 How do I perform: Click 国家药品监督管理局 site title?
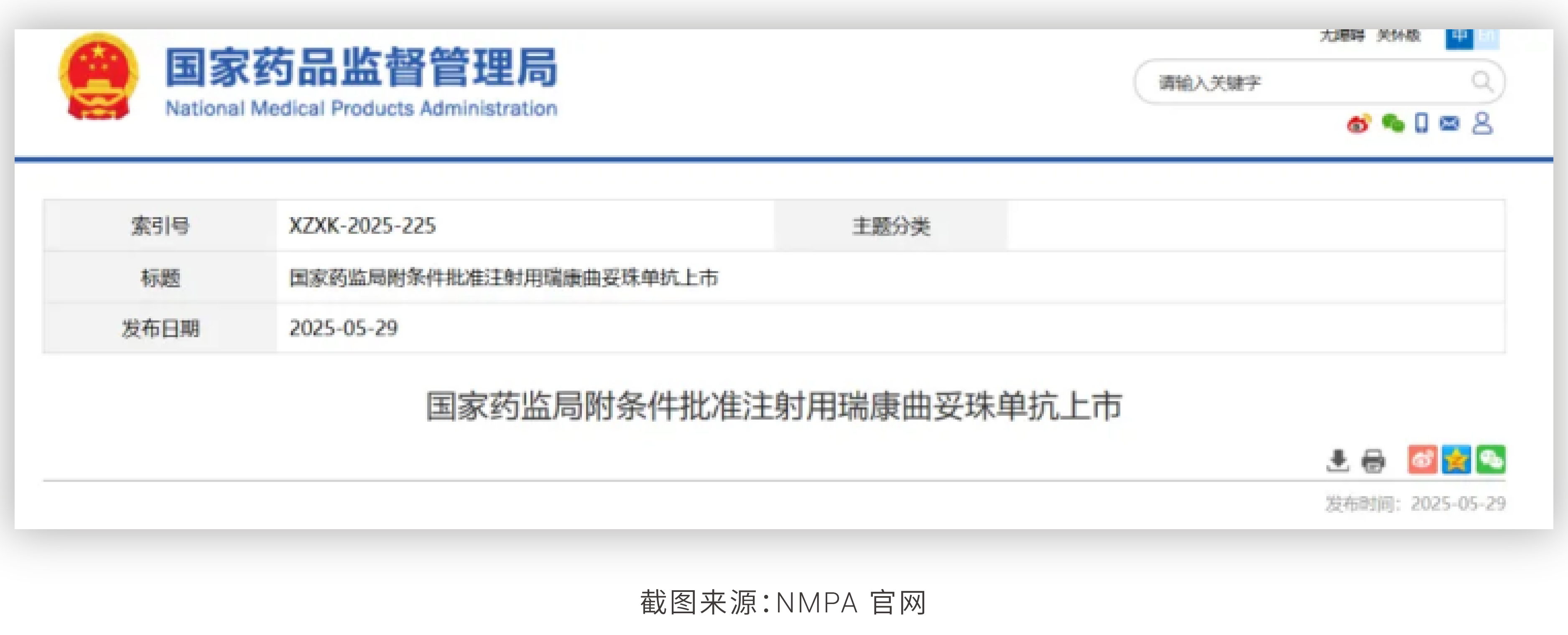point(362,67)
